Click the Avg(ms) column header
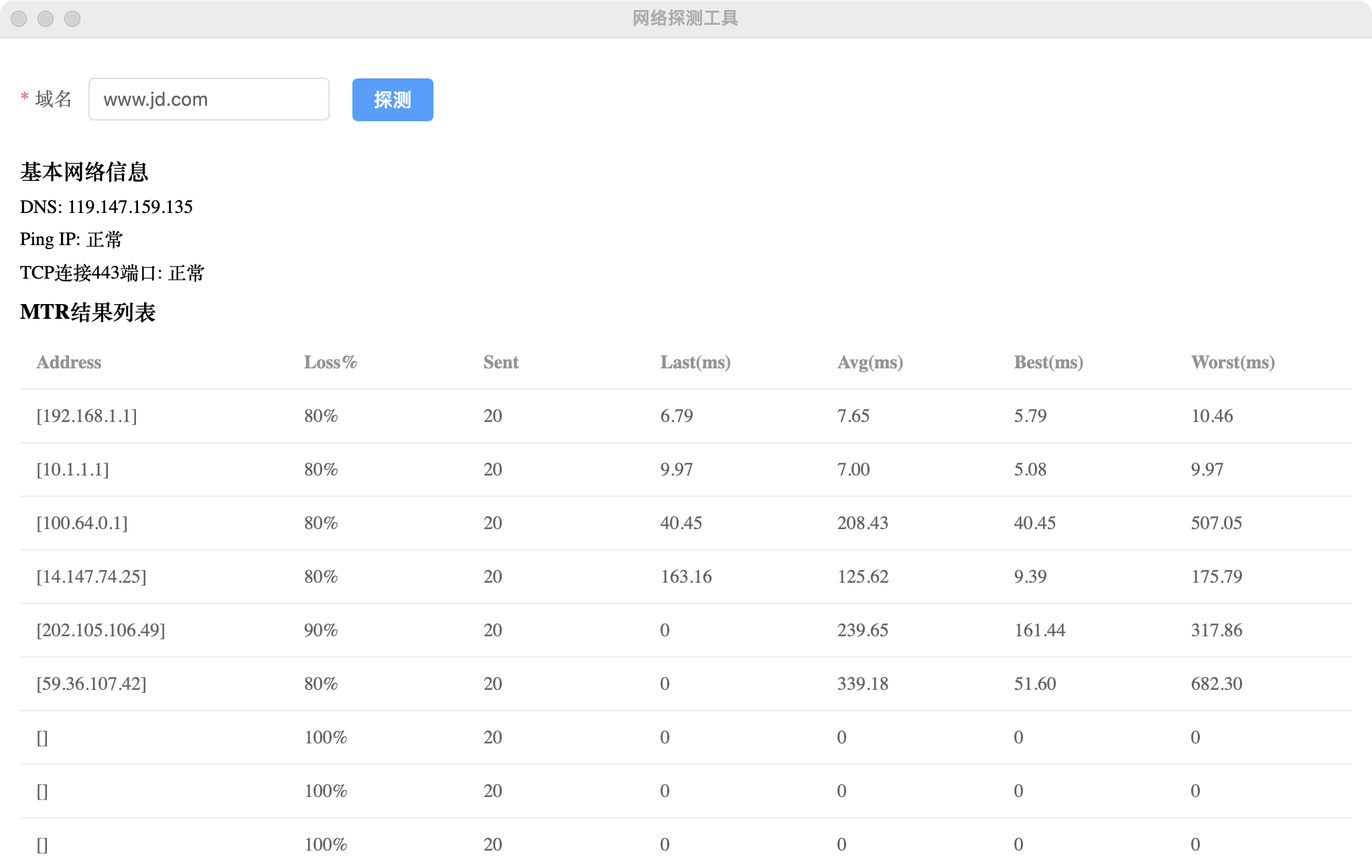 (x=870, y=362)
